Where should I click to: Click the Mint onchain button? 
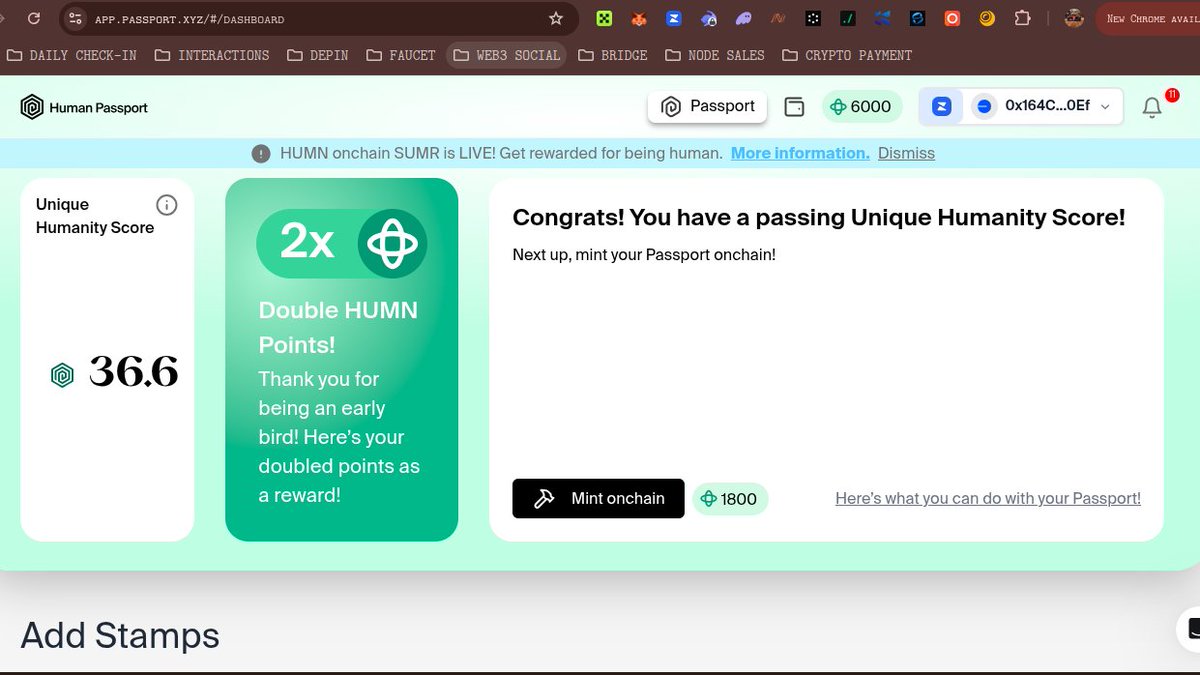tap(598, 498)
